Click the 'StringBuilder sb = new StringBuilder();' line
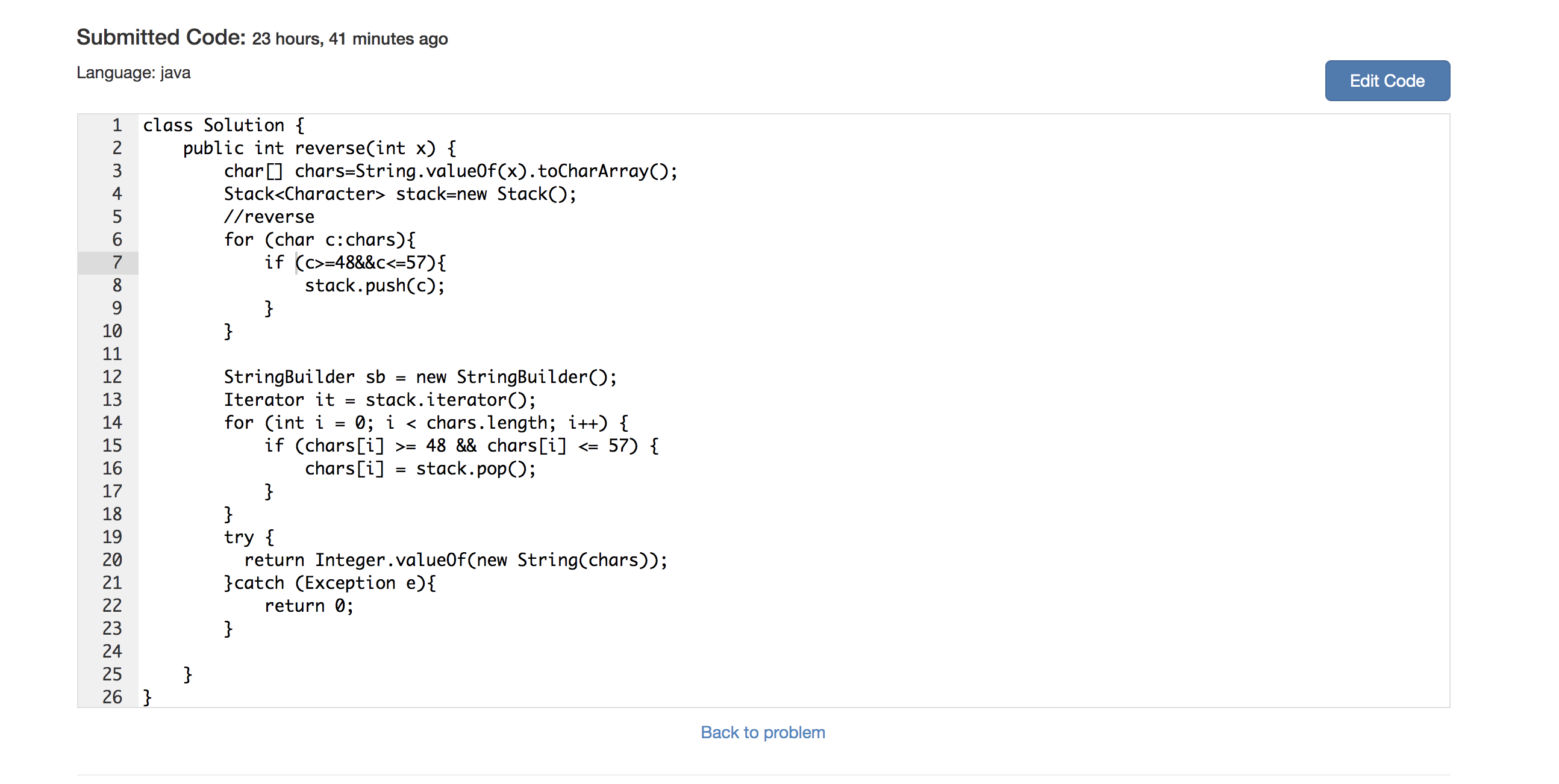 [x=420, y=377]
